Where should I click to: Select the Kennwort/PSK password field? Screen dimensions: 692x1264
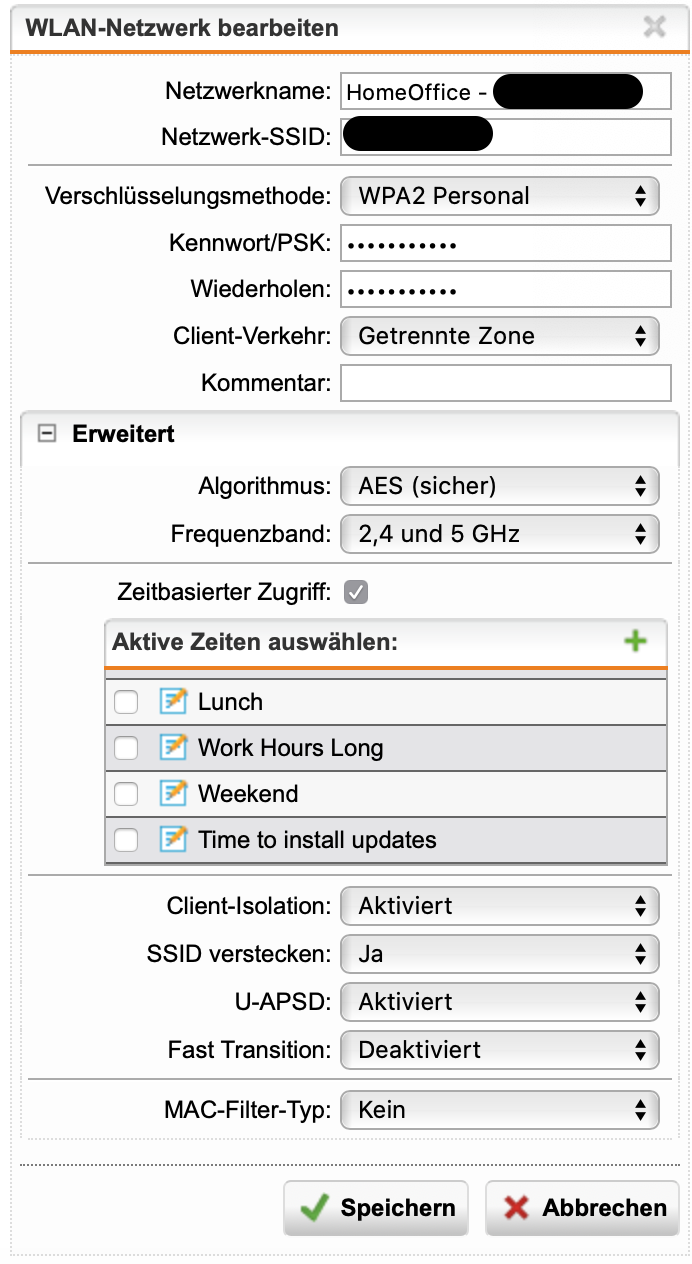(x=506, y=243)
